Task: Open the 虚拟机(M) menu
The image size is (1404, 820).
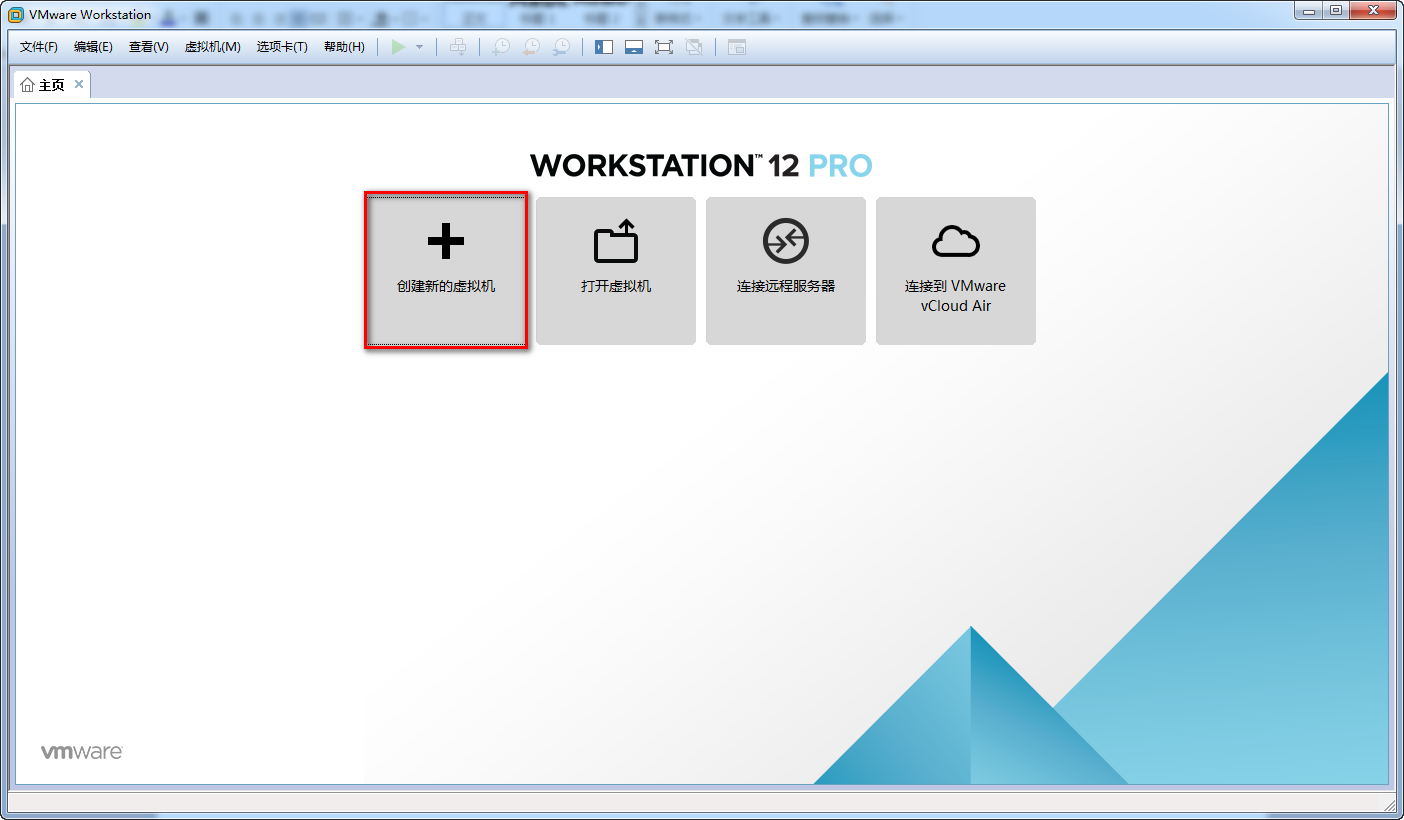Action: (212, 47)
